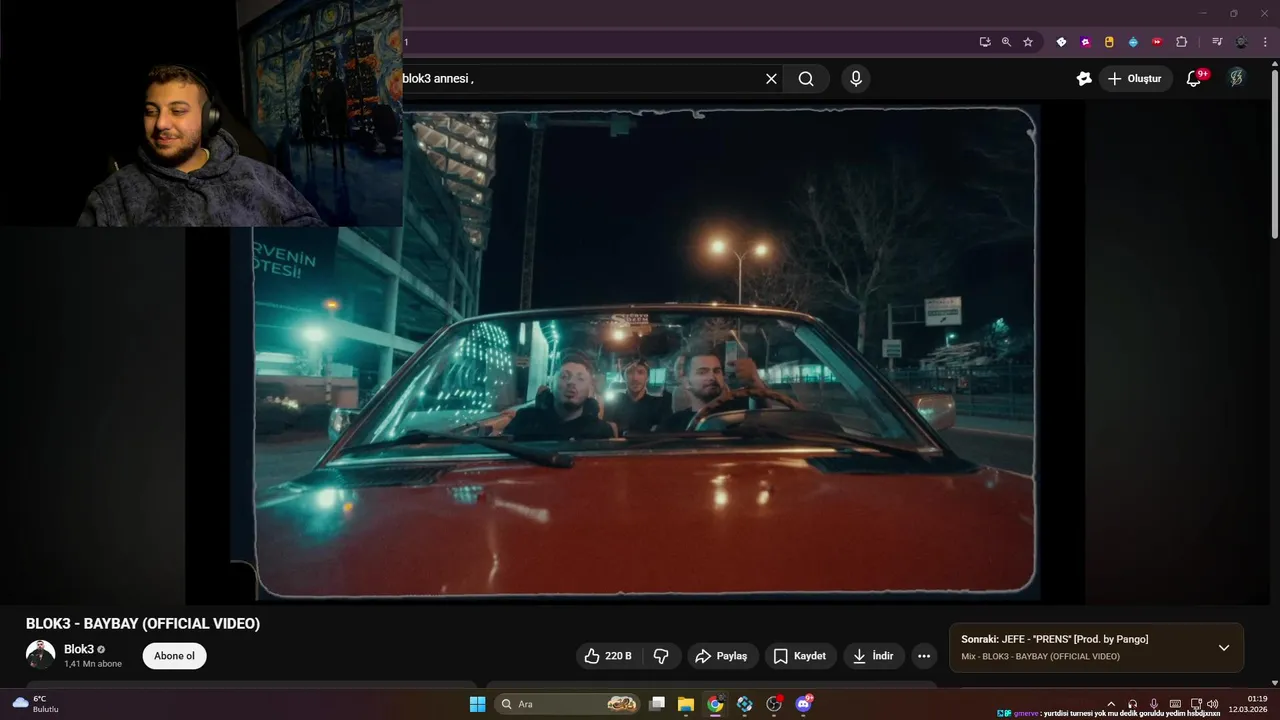Open the zoom magnifier in address bar

(x=1006, y=42)
